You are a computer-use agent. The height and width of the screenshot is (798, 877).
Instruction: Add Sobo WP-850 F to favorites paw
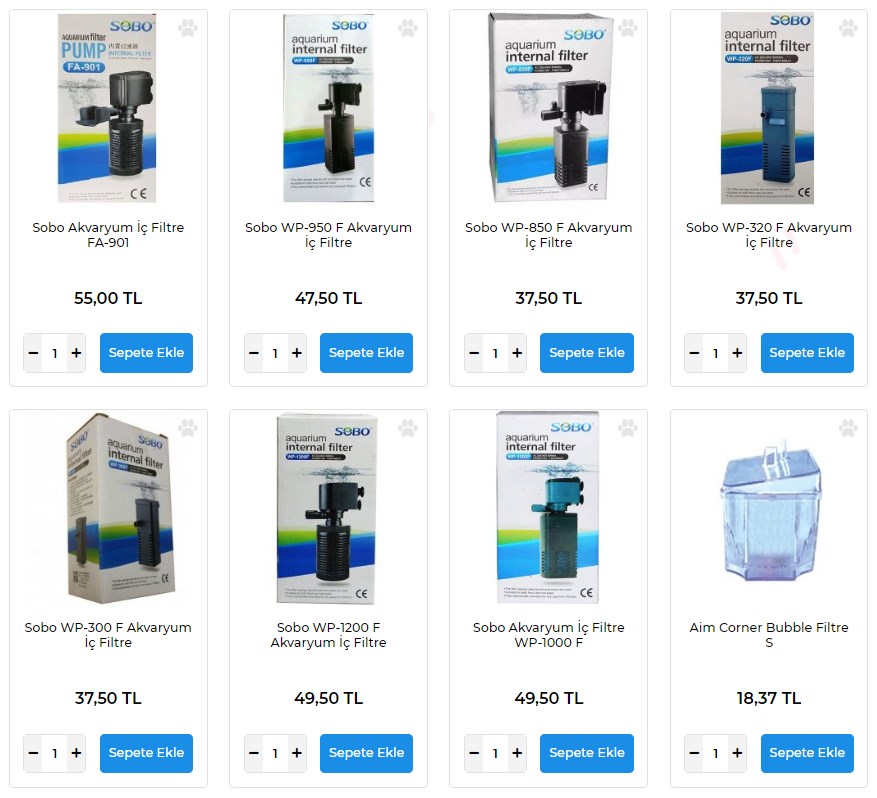click(x=628, y=28)
